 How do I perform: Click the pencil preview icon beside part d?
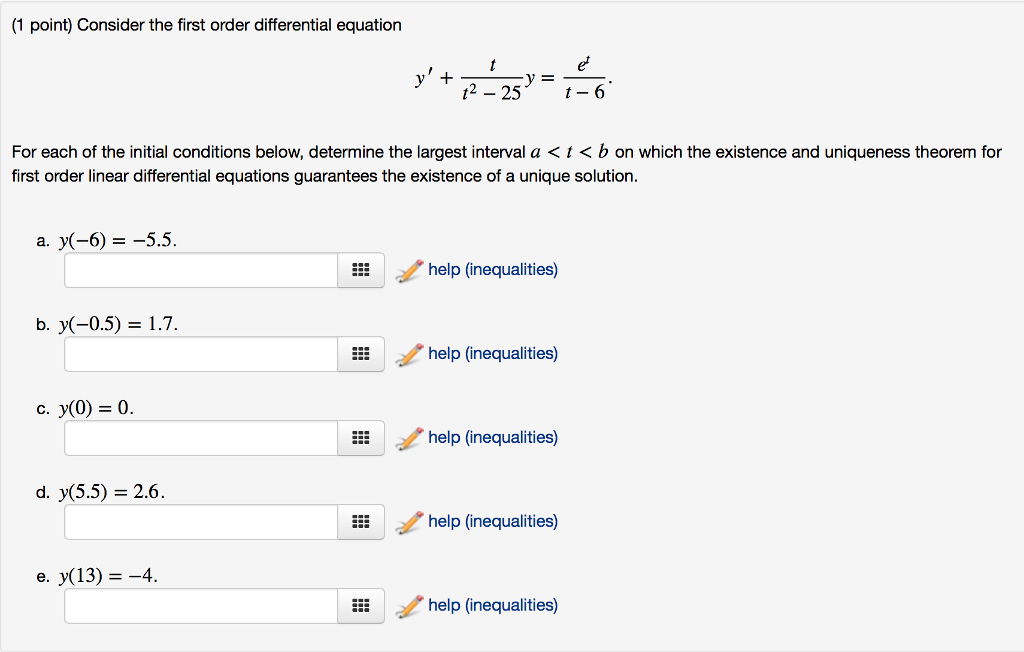pyautogui.click(x=409, y=521)
